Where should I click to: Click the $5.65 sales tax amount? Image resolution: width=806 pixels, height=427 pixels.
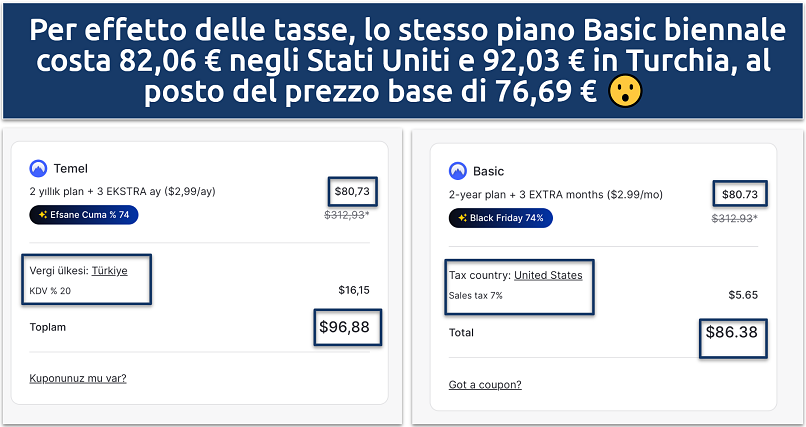click(742, 295)
